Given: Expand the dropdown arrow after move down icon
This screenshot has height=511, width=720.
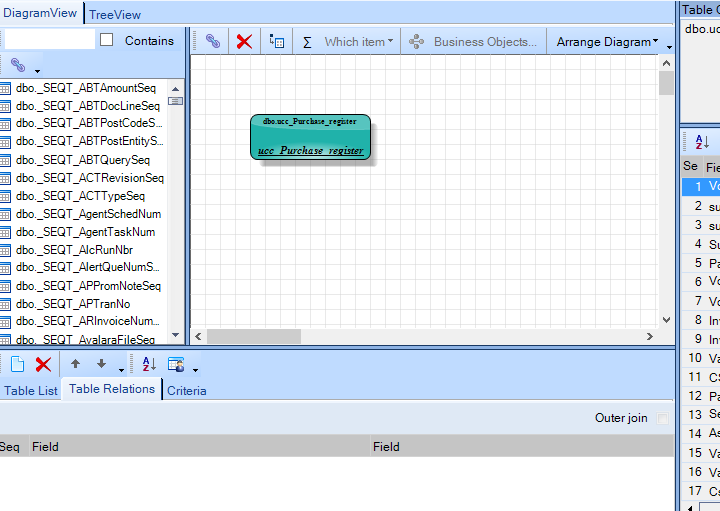Looking at the screenshot, I should click(121, 370).
